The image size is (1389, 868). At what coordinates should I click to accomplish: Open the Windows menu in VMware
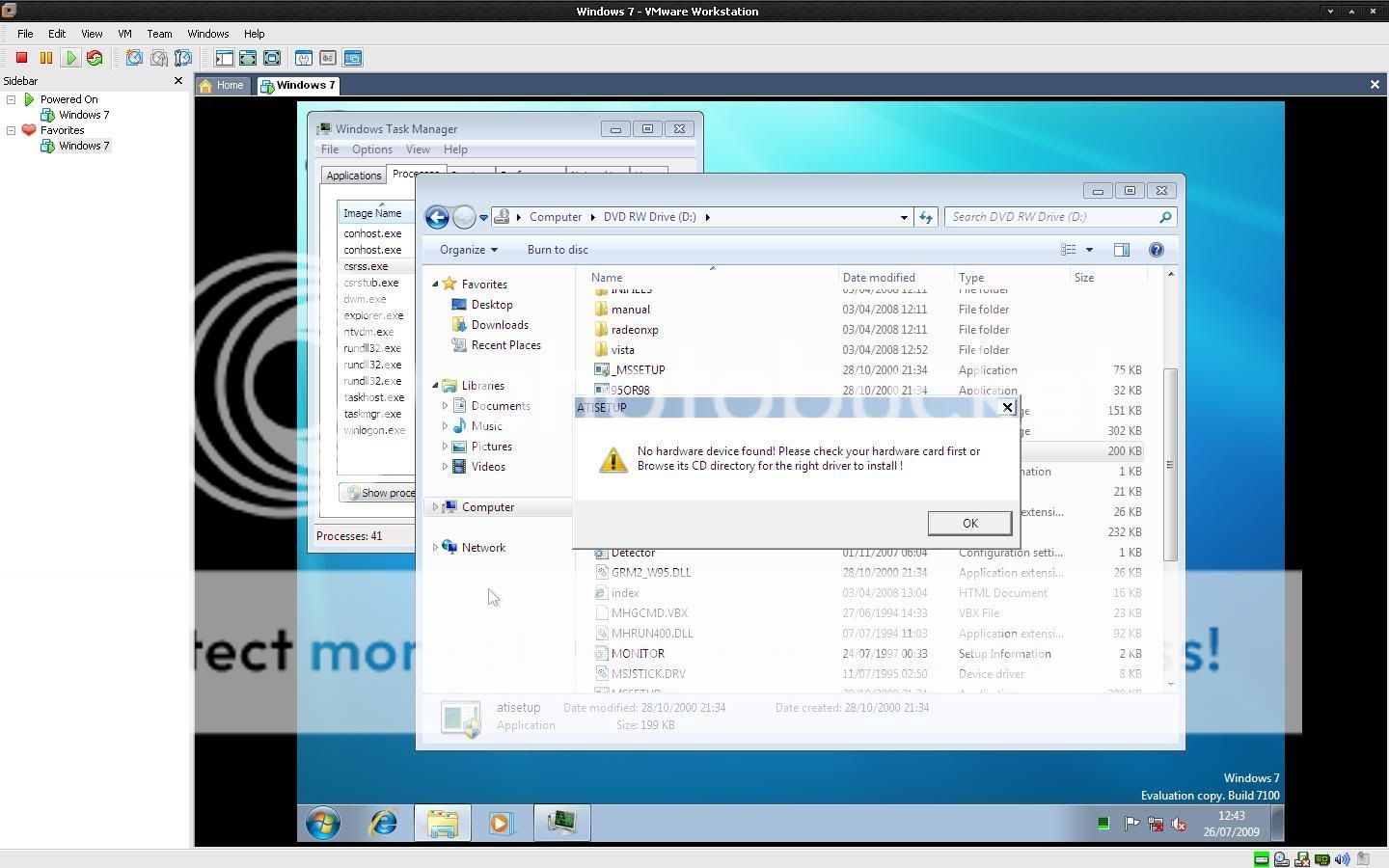click(x=207, y=34)
